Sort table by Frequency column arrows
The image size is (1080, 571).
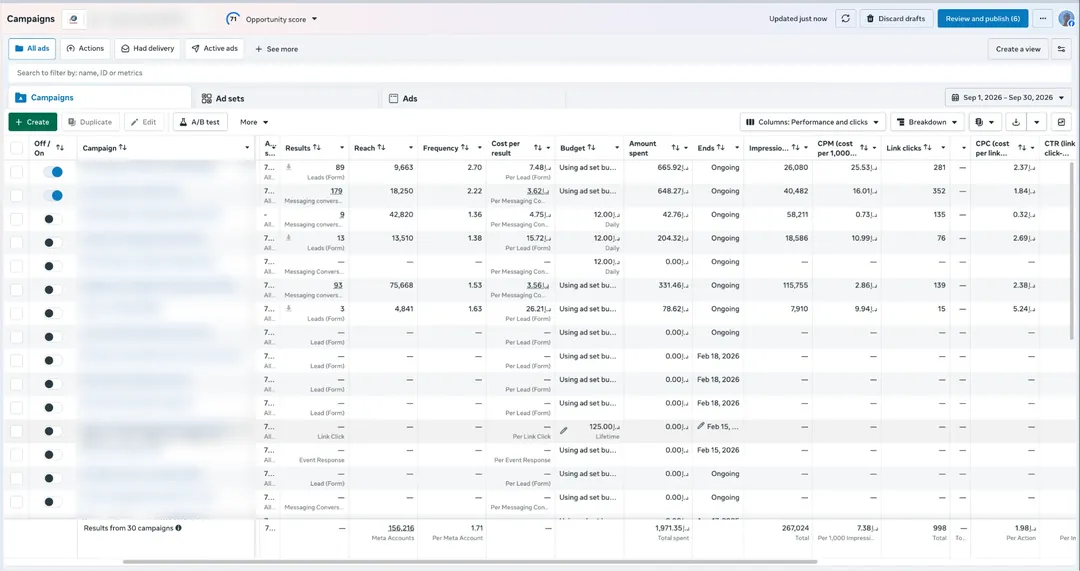tap(465, 147)
